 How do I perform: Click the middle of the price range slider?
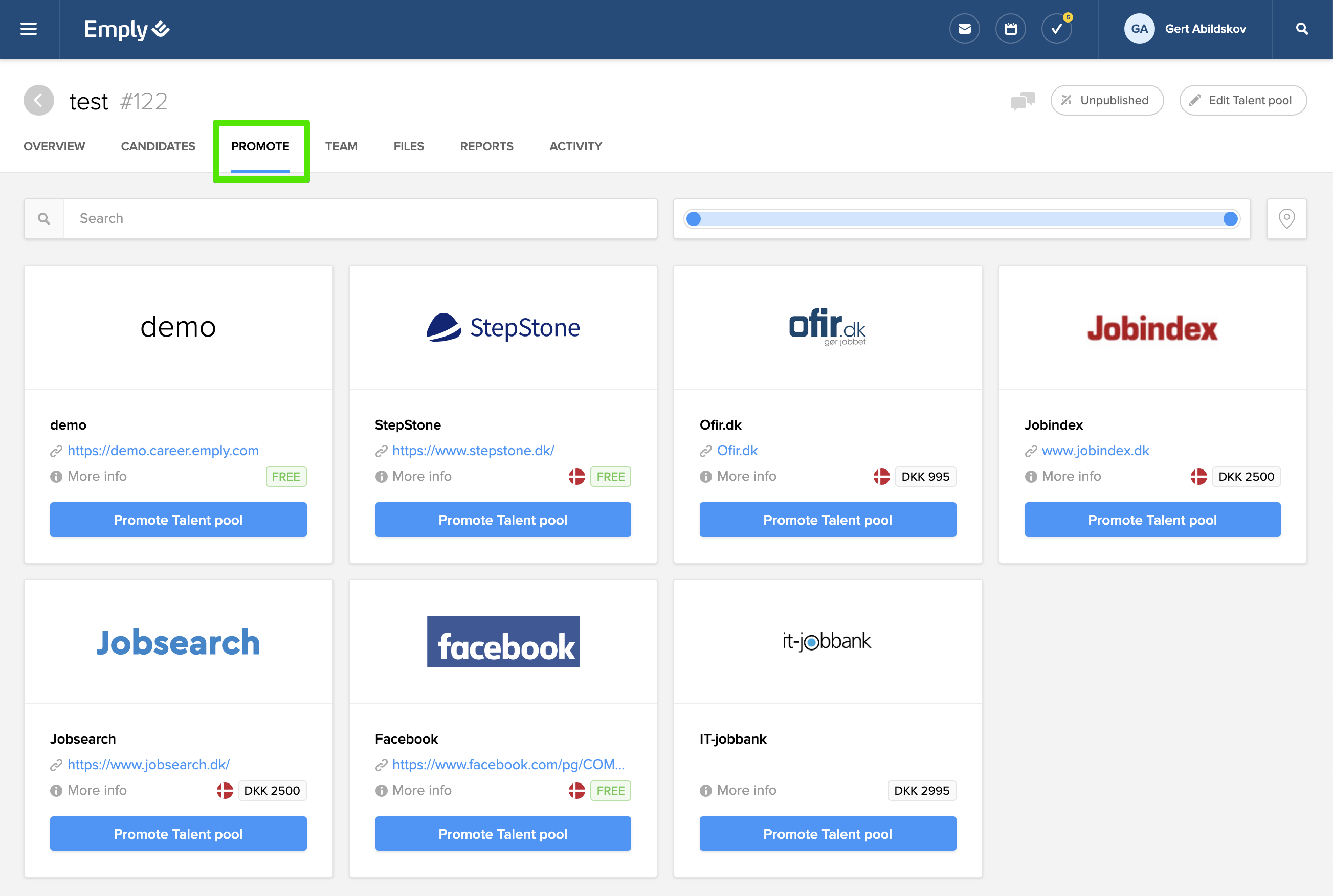coord(962,219)
